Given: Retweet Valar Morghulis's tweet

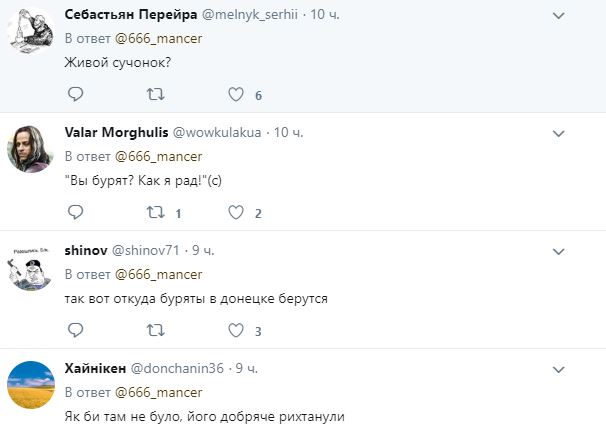Looking at the screenshot, I should [x=155, y=212].
